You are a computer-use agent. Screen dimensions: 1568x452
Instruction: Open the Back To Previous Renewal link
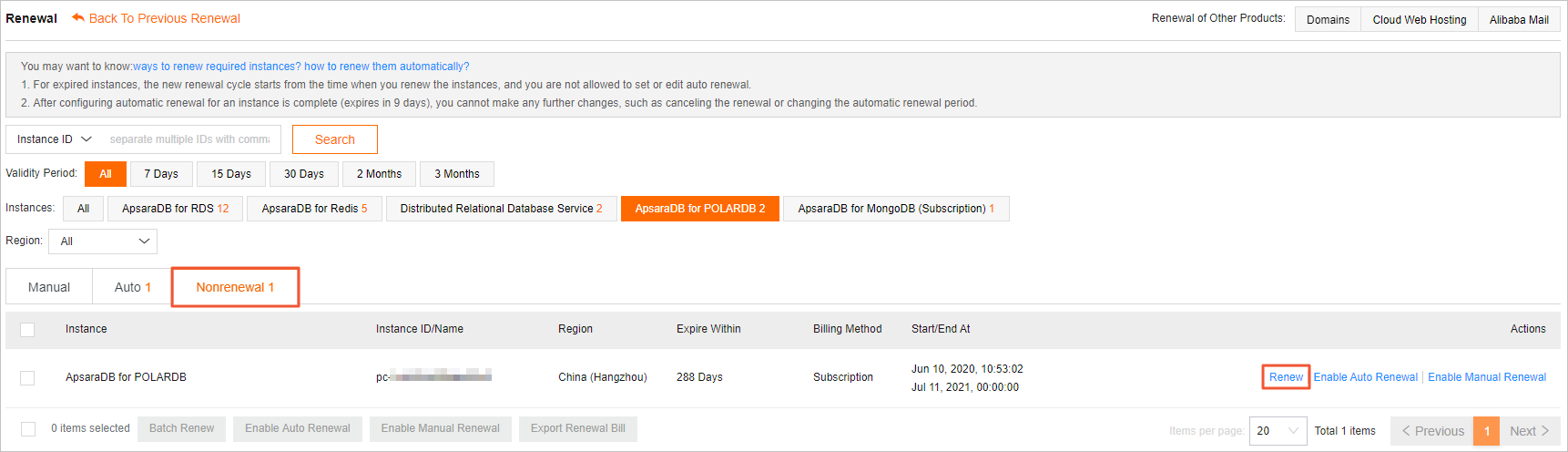164,18
